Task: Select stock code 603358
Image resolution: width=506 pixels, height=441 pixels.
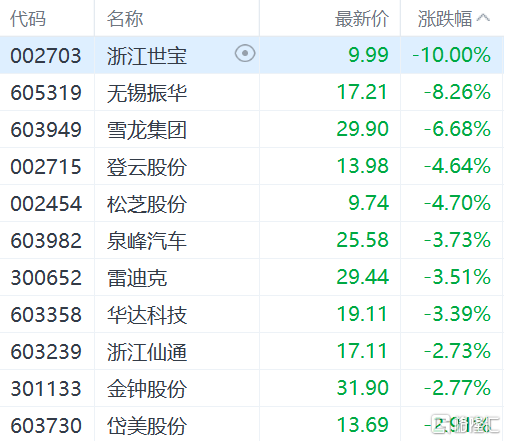Action: pos(46,314)
